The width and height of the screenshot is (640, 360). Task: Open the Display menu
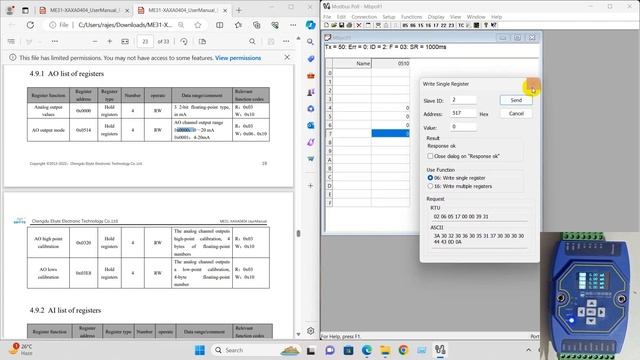tap(436, 17)
